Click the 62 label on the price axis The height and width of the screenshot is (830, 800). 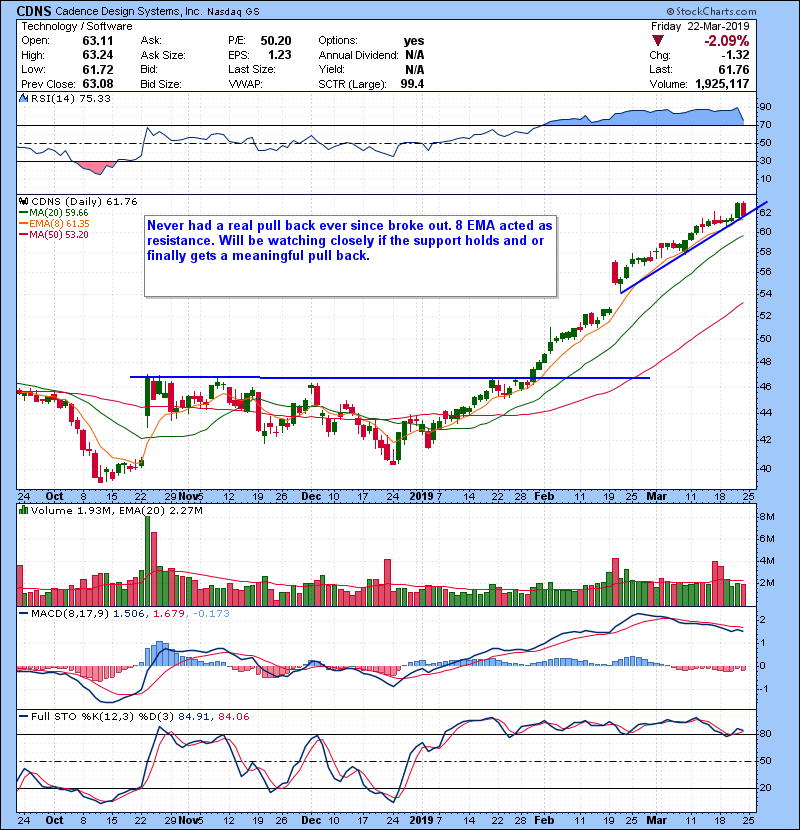coord(765,213)
